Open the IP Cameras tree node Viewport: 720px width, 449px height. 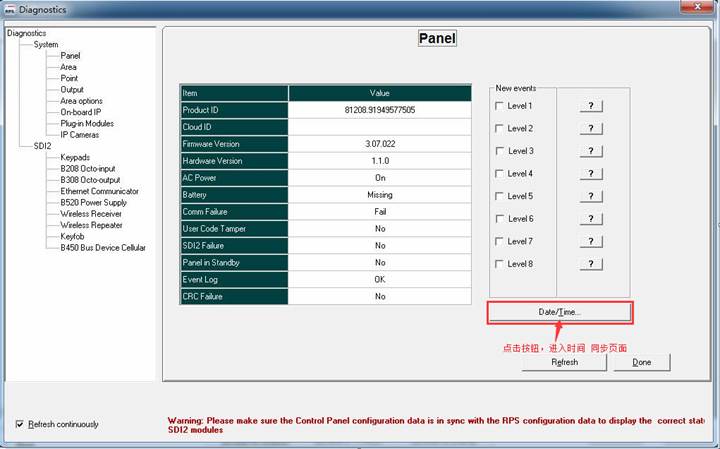coord(79,134)
